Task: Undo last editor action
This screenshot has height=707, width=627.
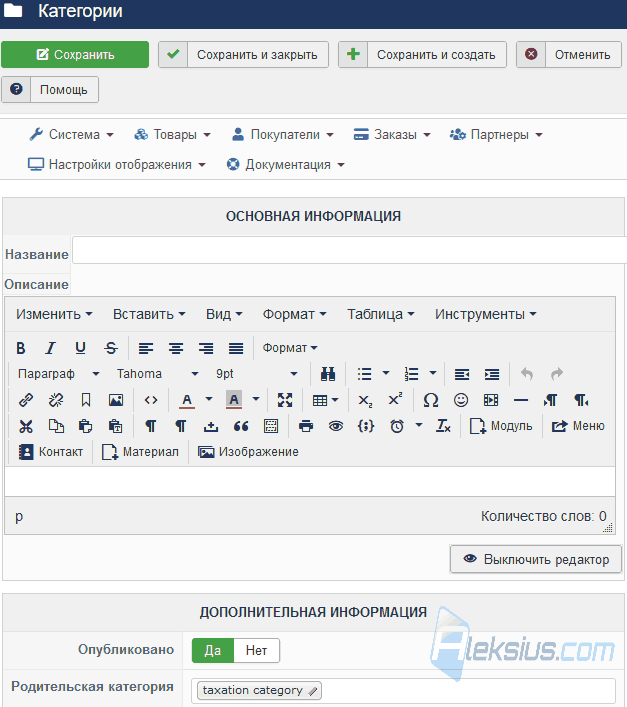Action: (x=527, y=374)
